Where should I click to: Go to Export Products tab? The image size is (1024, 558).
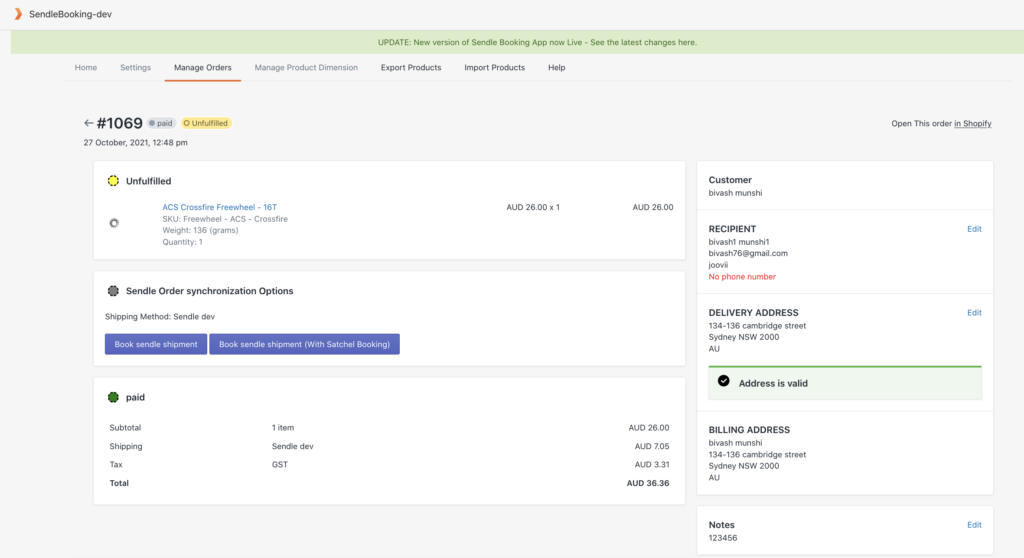click(411, 68)
